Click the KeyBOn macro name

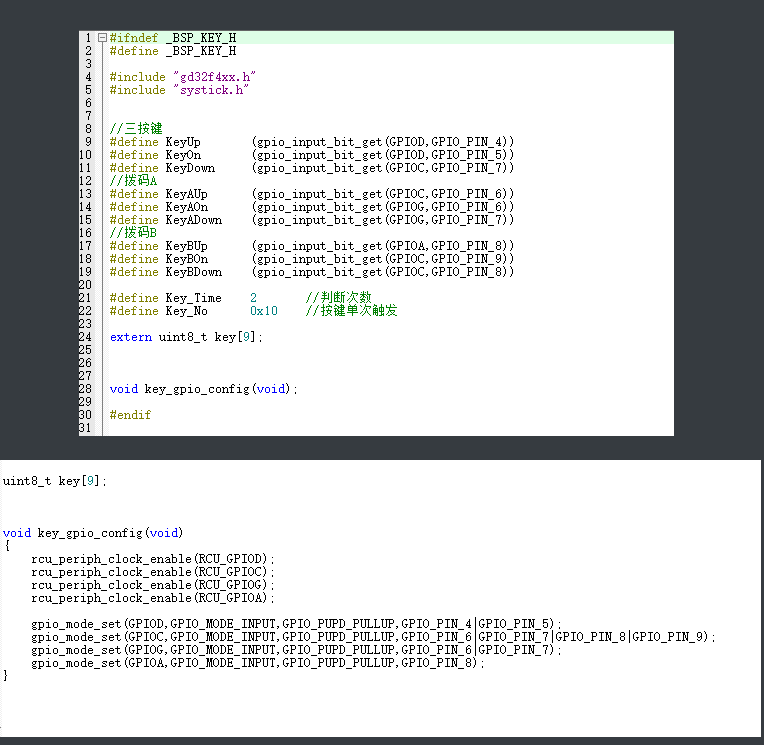(187, 259)
